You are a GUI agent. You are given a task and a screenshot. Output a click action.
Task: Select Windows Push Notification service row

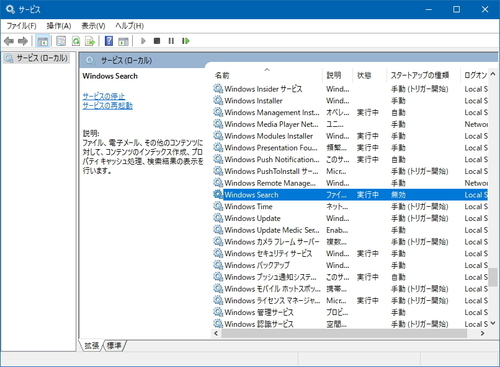click(x=350, y=159)
